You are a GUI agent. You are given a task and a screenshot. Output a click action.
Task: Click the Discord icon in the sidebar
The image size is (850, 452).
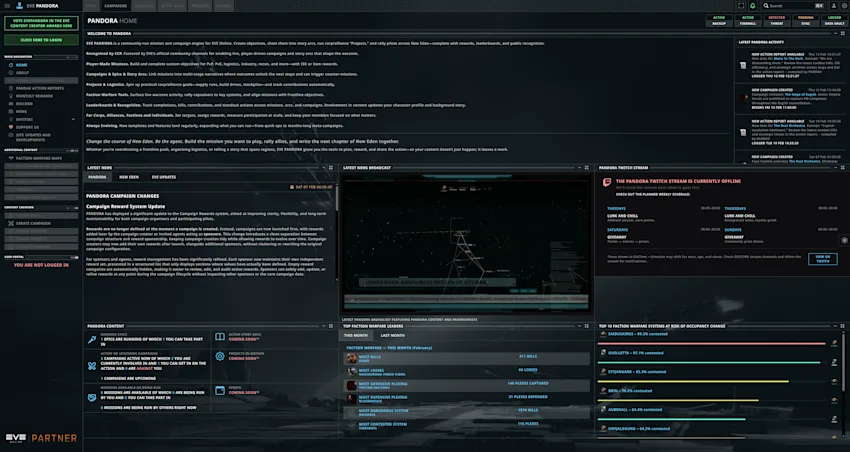(x=11, y=104)
